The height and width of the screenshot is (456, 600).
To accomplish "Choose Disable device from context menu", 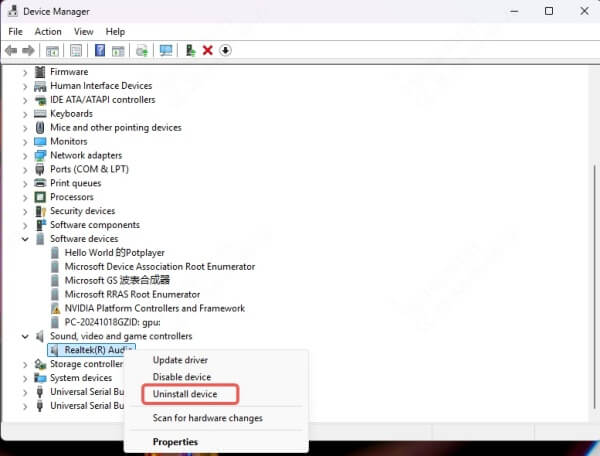I will tap(217, 377).
